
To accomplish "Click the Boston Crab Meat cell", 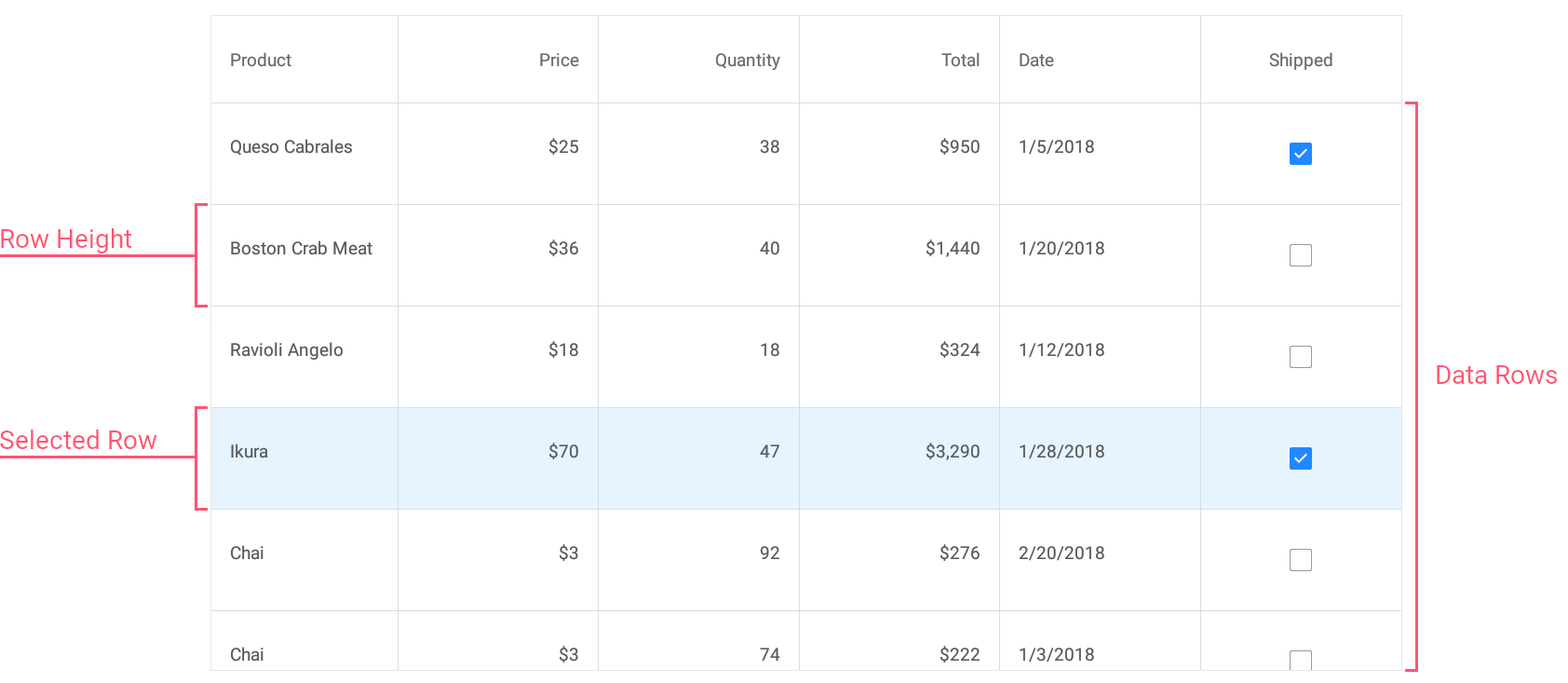I will (304, 255).
